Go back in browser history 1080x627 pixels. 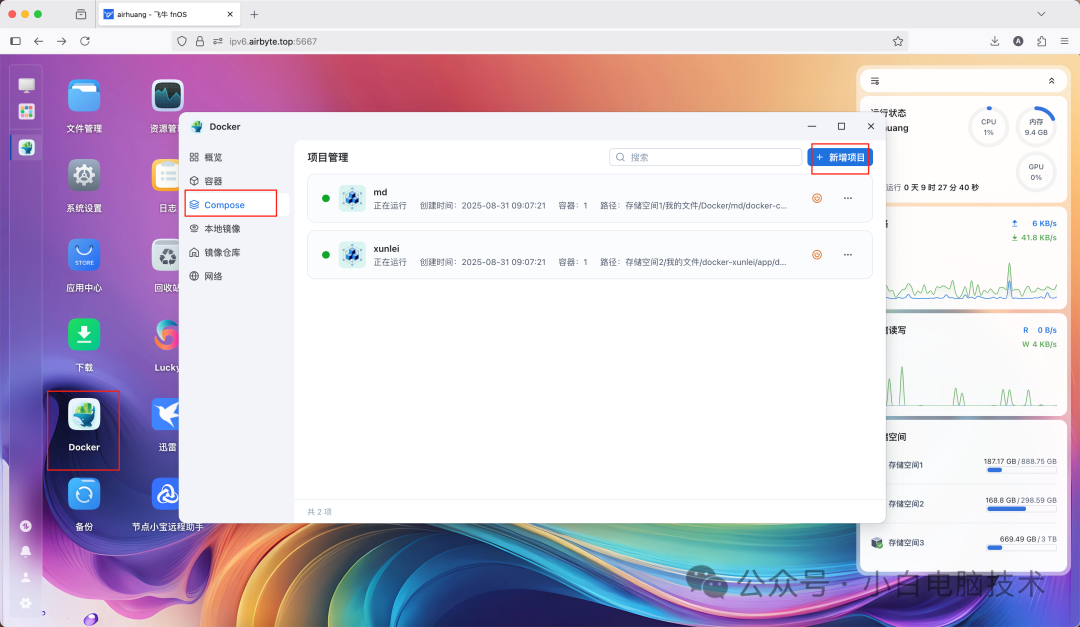coord(39,41)
